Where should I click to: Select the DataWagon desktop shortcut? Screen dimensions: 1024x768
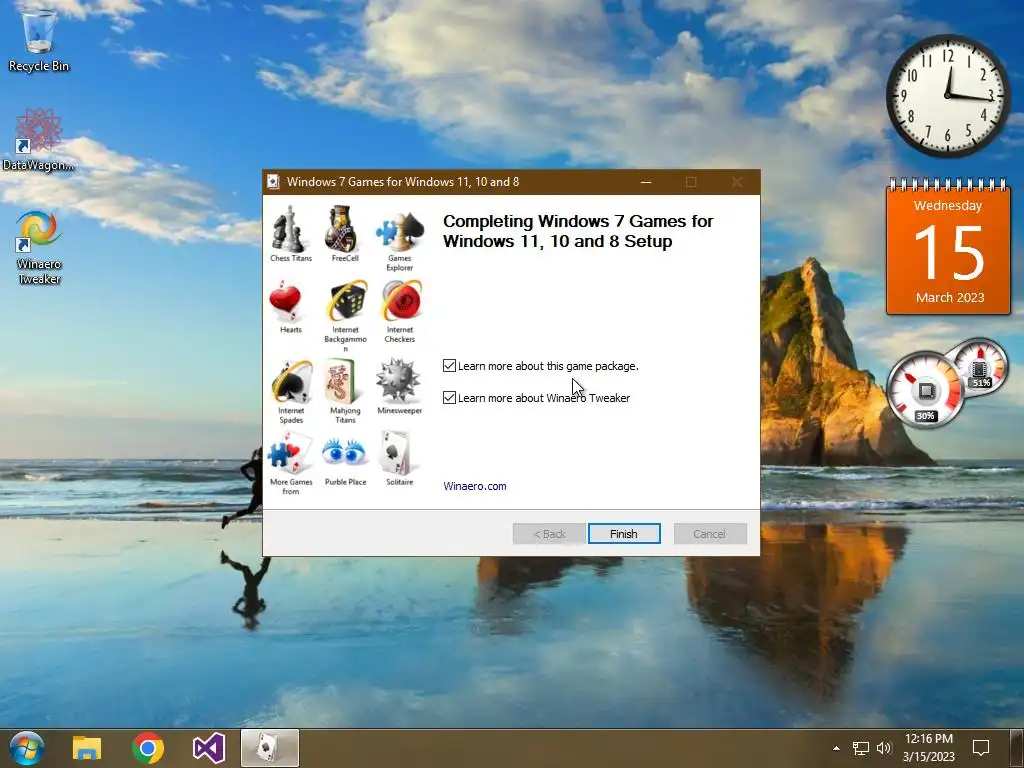coord(39,139)
